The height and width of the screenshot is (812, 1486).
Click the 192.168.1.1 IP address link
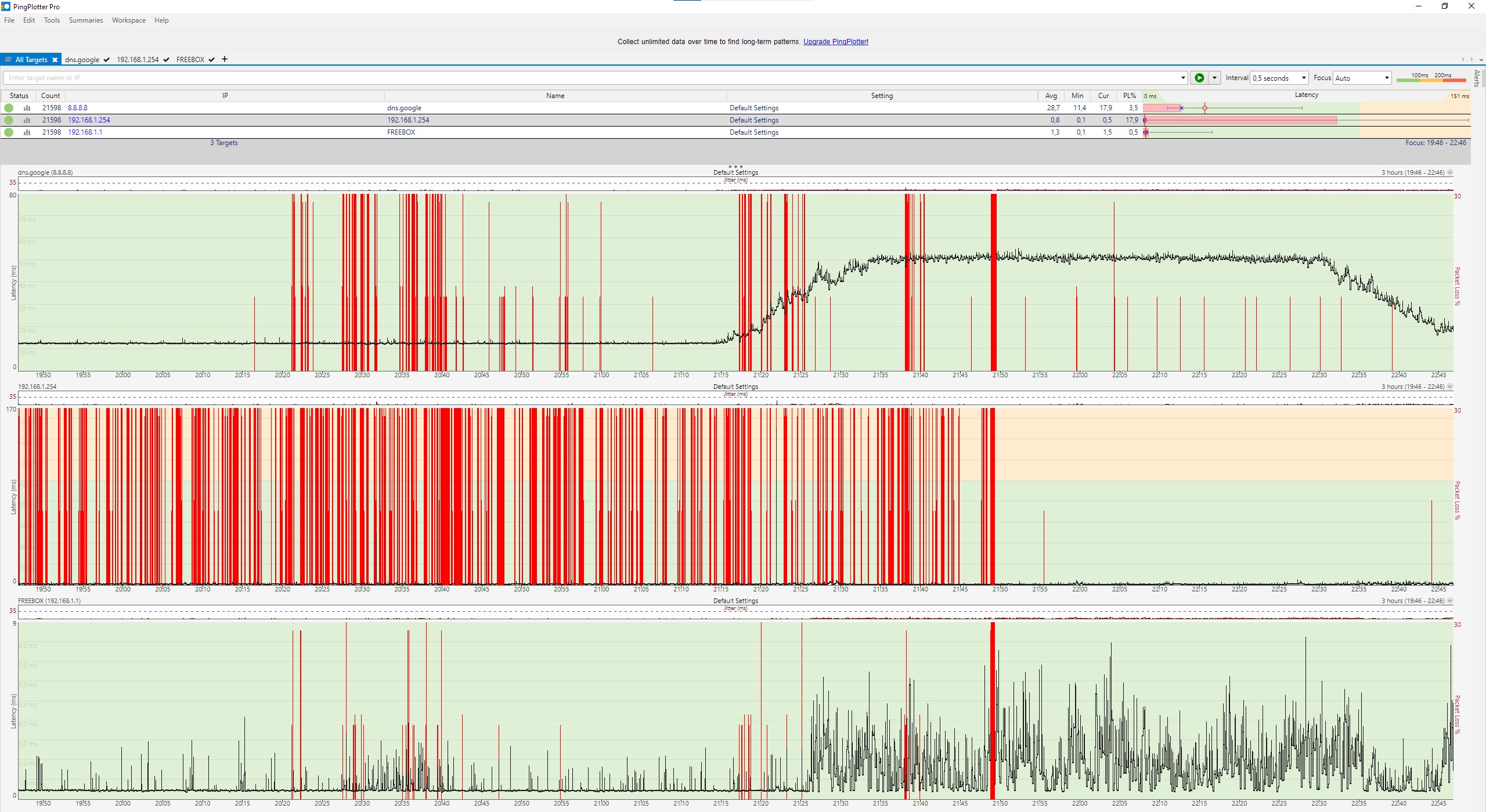tap(85, 132)
